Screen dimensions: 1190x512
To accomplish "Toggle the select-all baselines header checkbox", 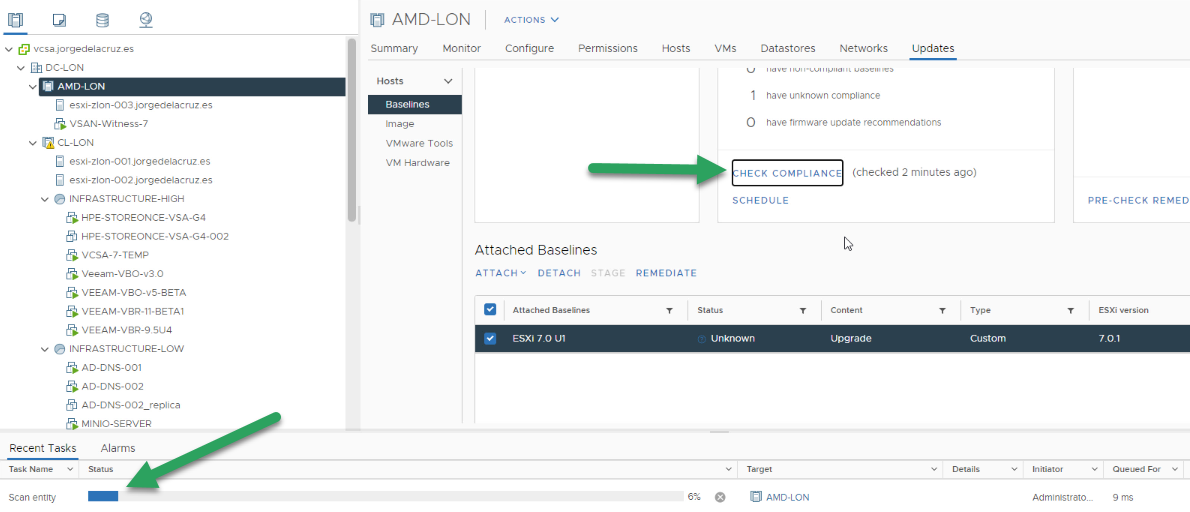I will point(490,309).
